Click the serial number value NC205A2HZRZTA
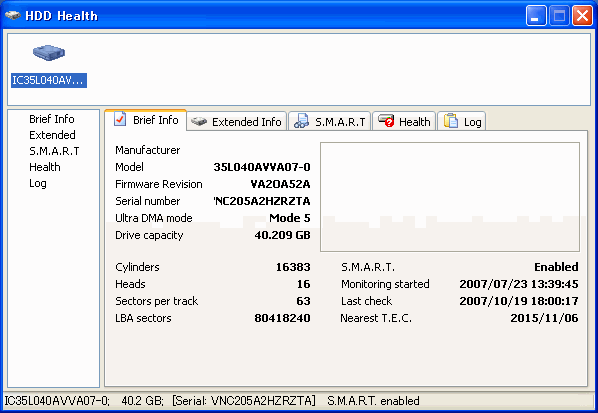The image size is (598, 413). (x=262, y=201)
